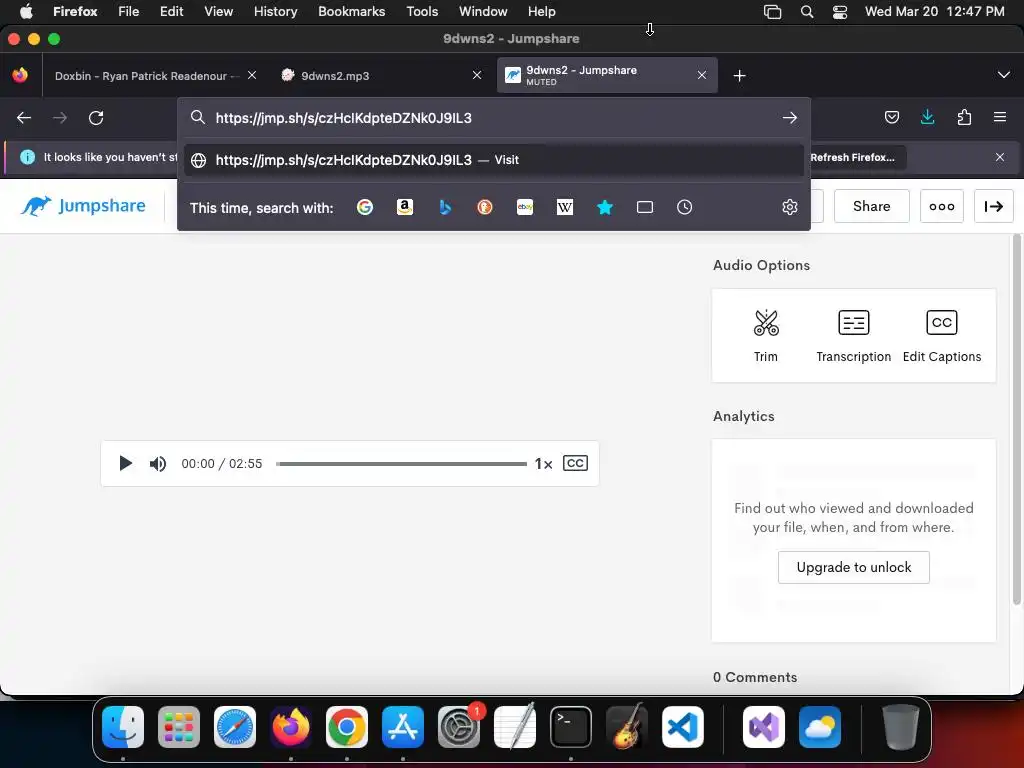
Task: Click Upgrade to unlock button
Action: point(854,568)
